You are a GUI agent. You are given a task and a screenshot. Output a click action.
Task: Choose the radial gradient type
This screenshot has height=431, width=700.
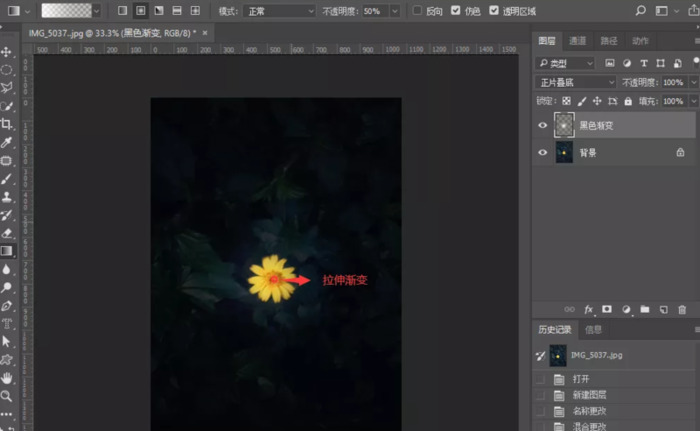pyautogui.click(x=141, y=11)
